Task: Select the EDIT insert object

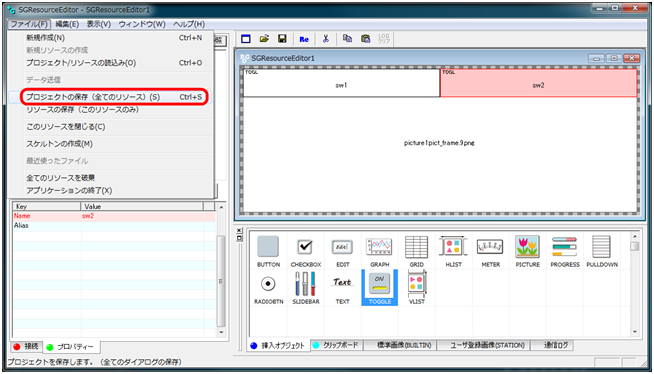Action: click(x=342, y=251)
